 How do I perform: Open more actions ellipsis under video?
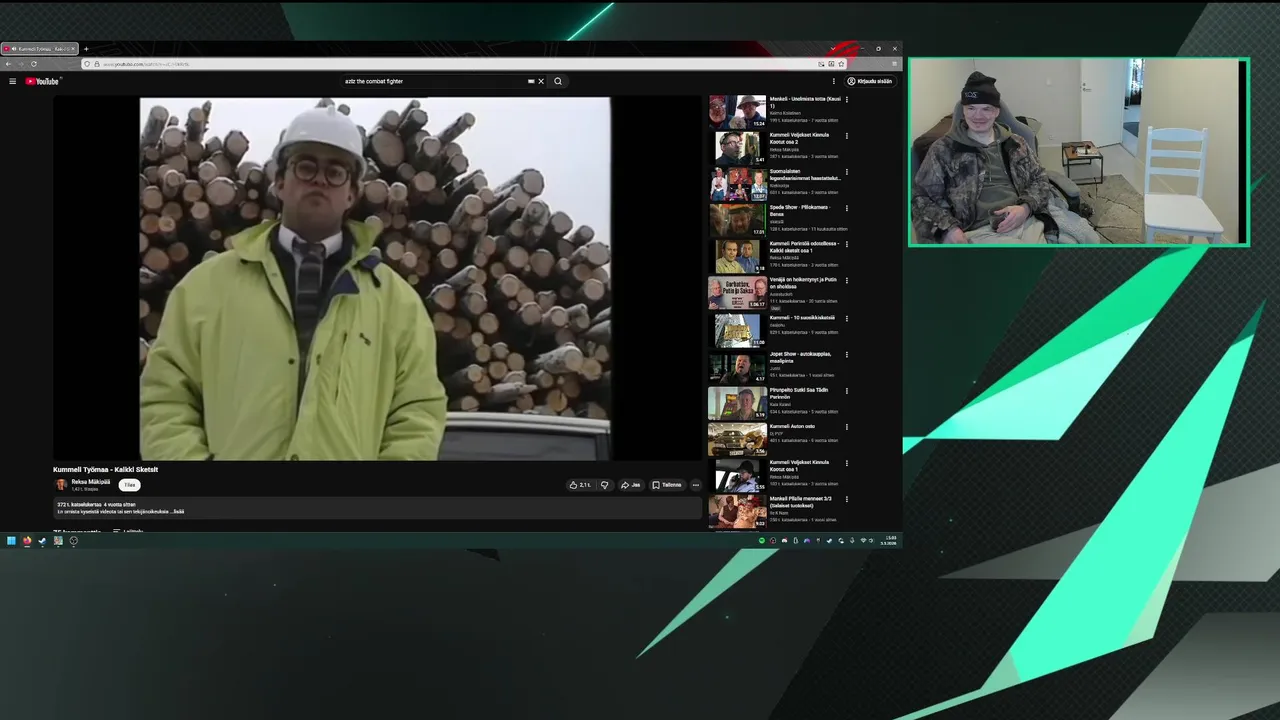click(696, 485)
